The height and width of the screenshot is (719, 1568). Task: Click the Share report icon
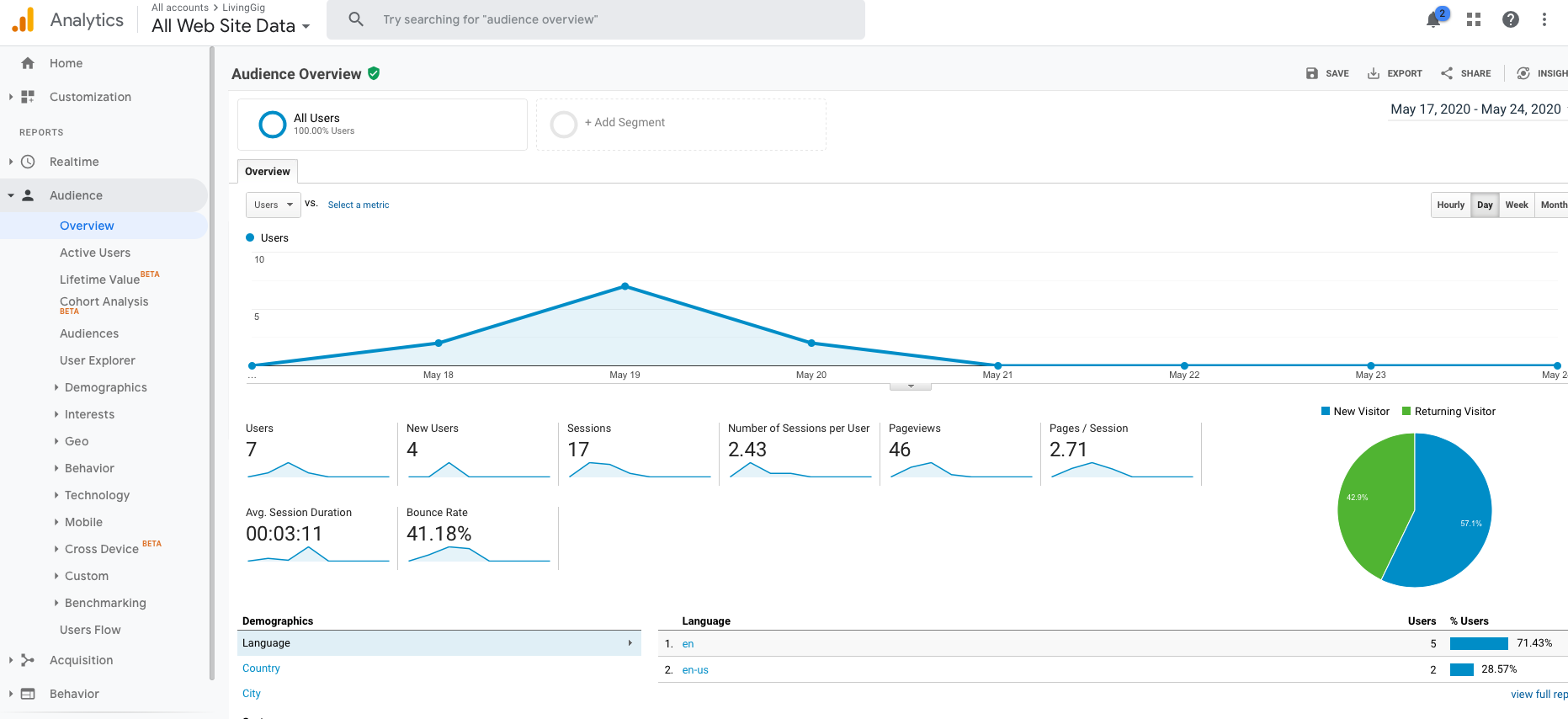click(x=1447, y=73)
